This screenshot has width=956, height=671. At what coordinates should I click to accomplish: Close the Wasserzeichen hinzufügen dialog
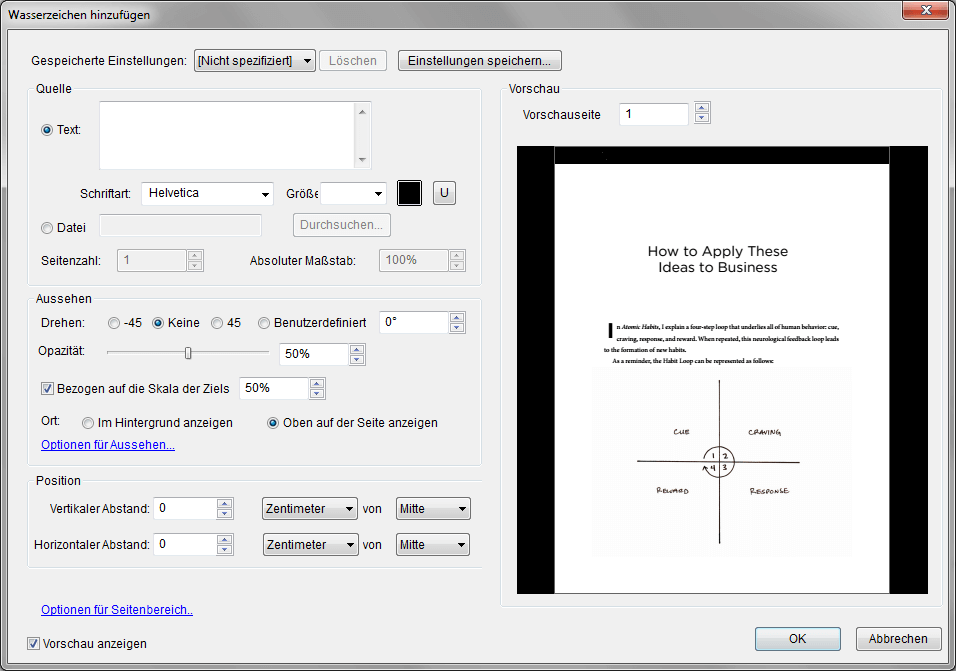924,11
